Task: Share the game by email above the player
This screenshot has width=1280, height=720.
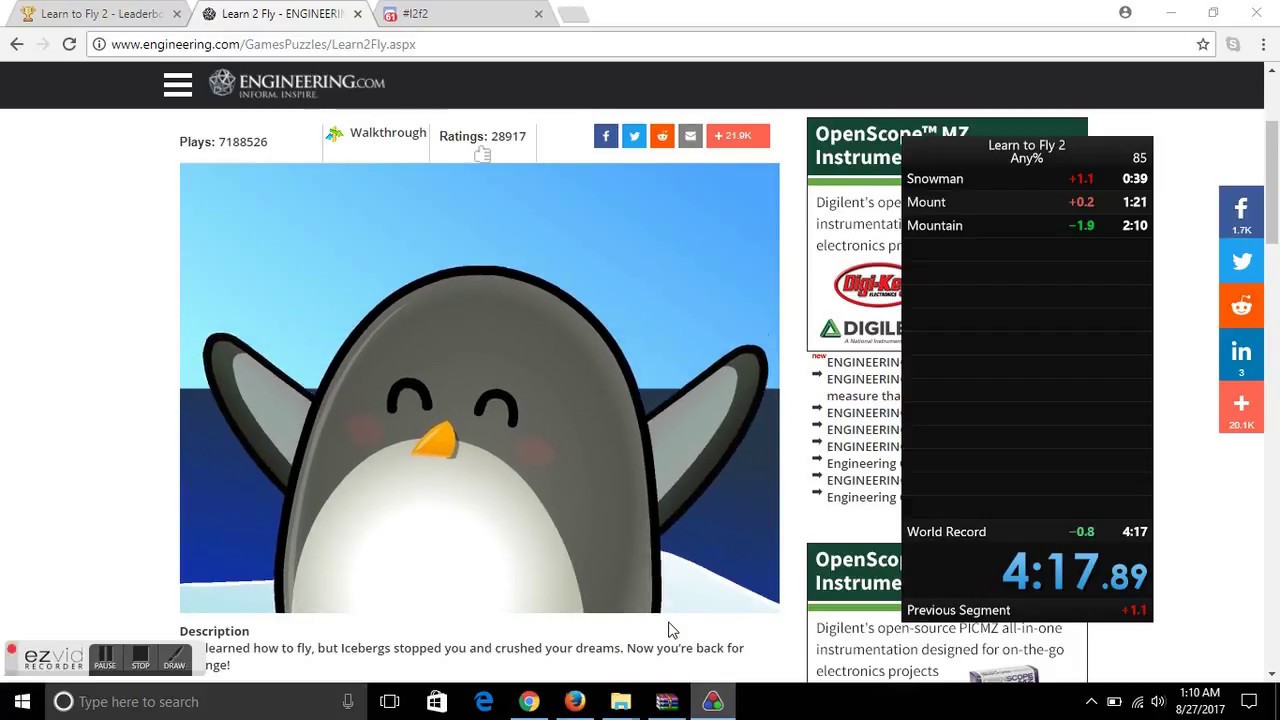Action: tap(690, 136)
